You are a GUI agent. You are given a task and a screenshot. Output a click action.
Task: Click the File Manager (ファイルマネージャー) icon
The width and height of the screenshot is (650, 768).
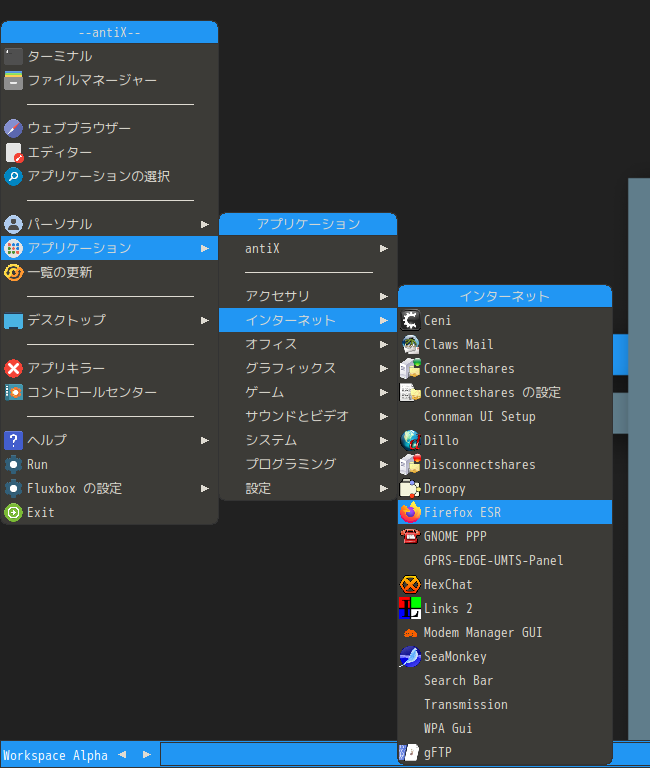coord(13,80)
